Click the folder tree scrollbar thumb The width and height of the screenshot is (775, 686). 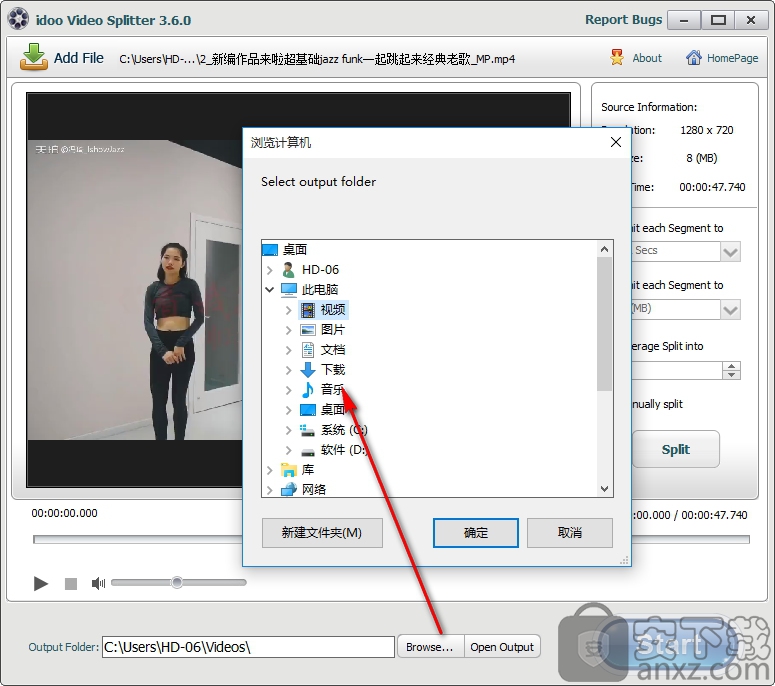click(604, 324)
